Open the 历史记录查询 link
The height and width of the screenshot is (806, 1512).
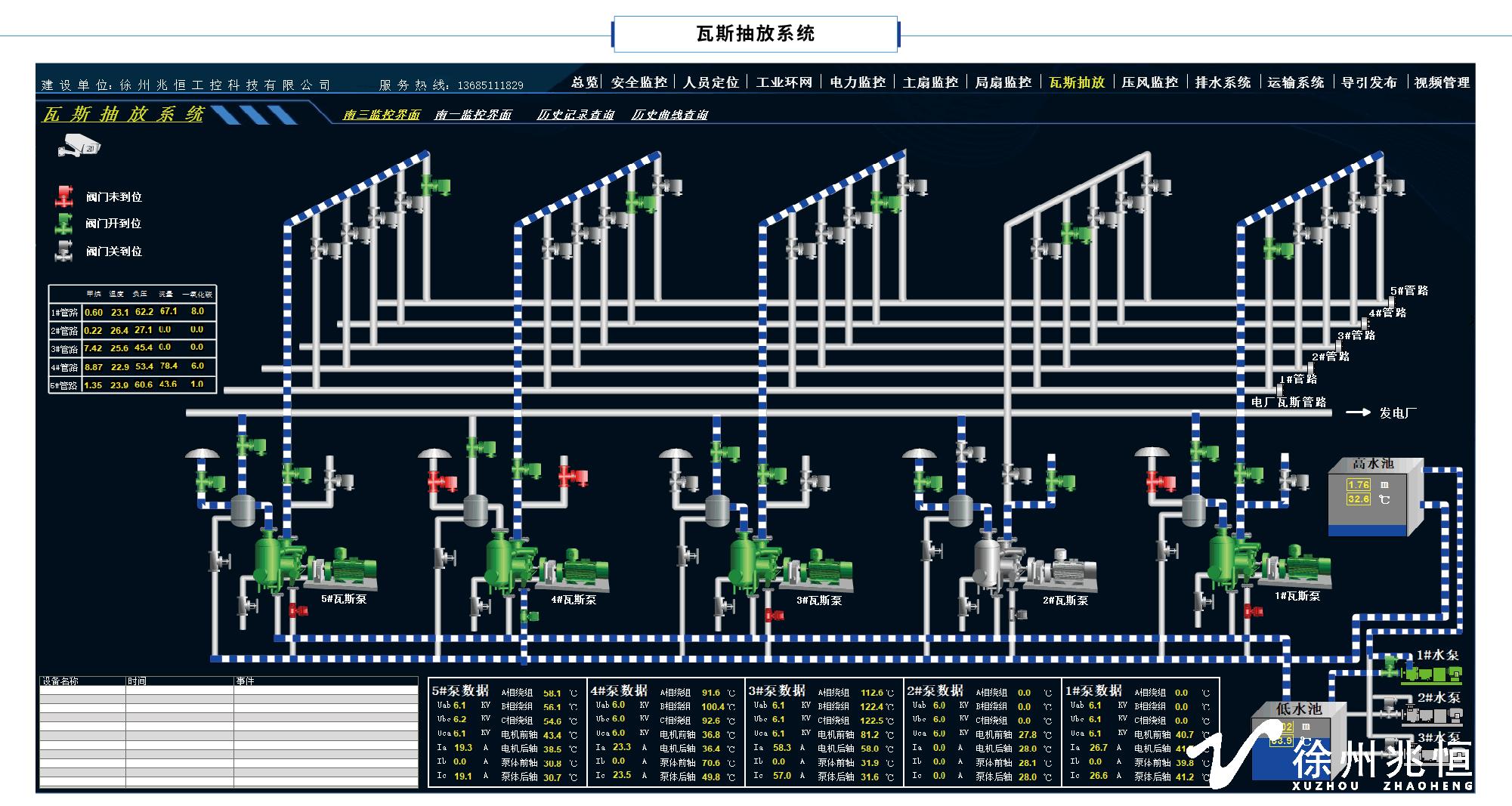575,115
